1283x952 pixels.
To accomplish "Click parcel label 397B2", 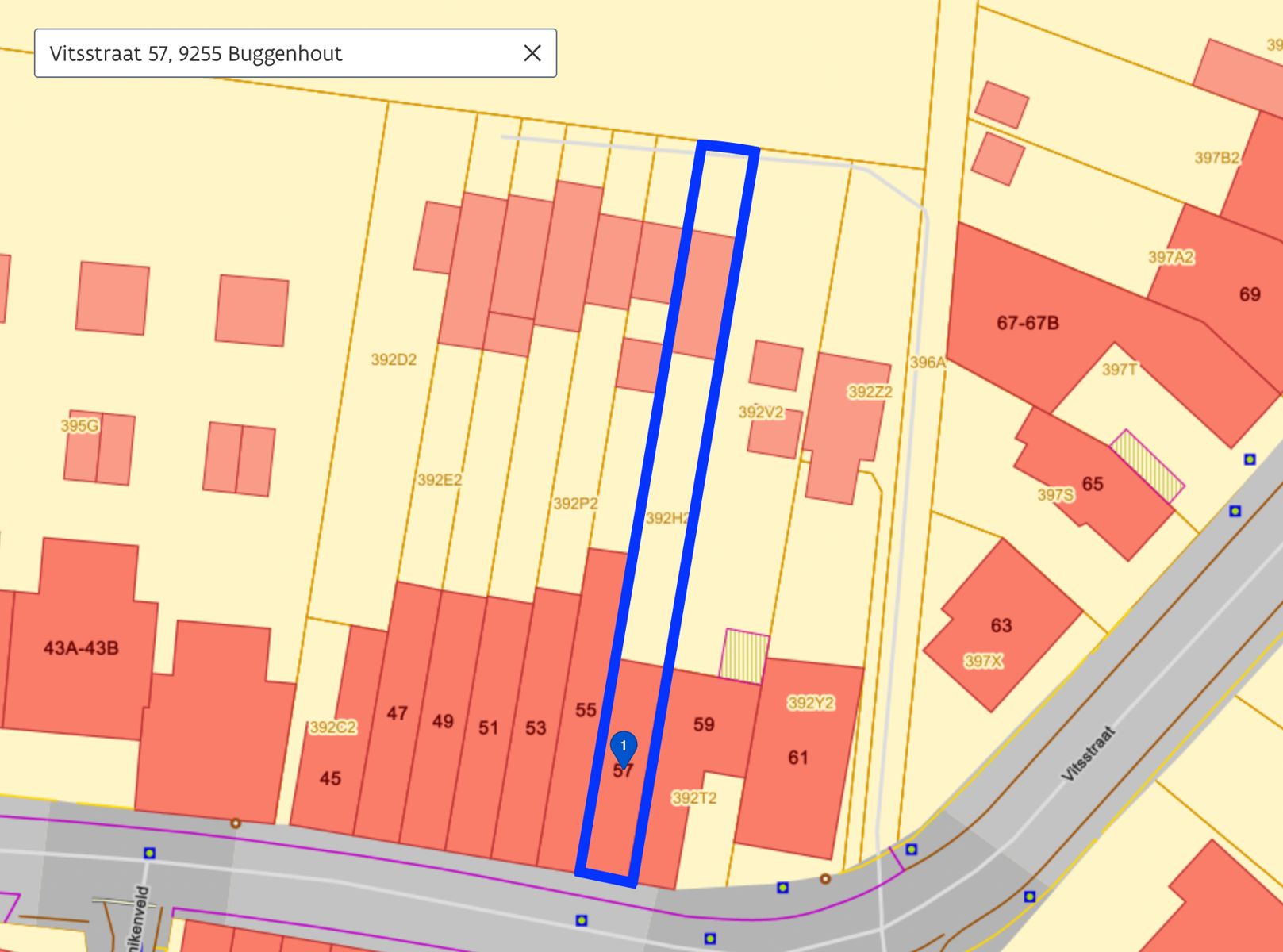I will tap(1217, 158).
